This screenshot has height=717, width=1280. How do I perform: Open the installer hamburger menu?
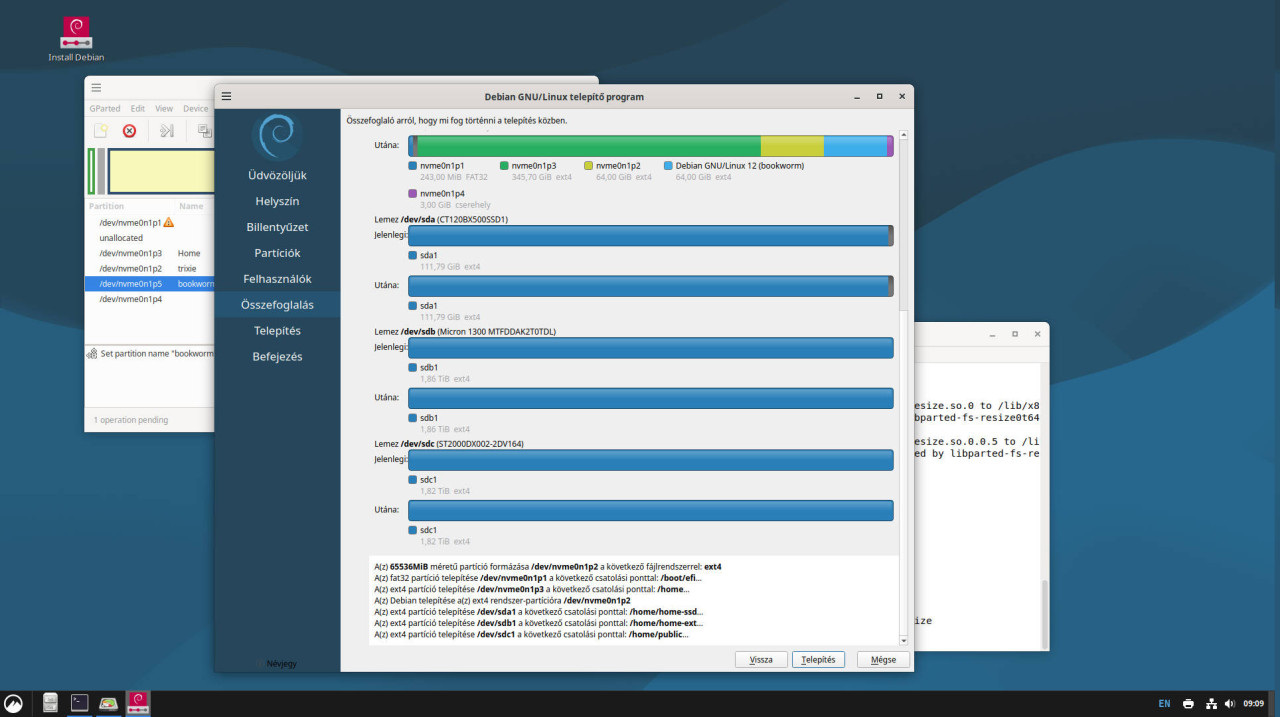click(227, 97)
